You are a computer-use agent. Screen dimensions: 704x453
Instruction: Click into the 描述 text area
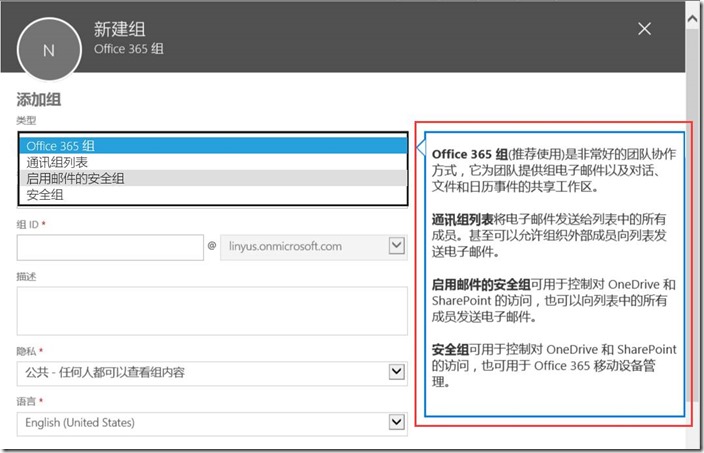click(x=212, y=311)
